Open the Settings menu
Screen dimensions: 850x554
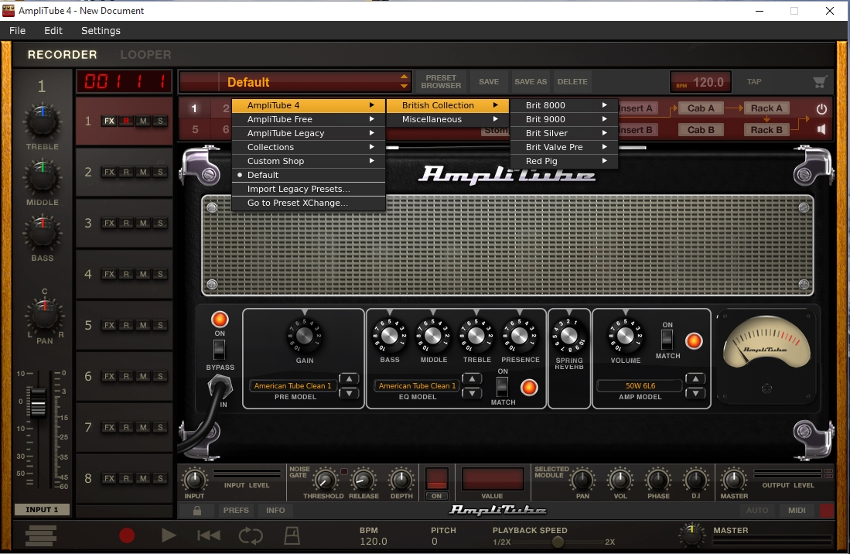pyautogui.click(x=101, y=31)
